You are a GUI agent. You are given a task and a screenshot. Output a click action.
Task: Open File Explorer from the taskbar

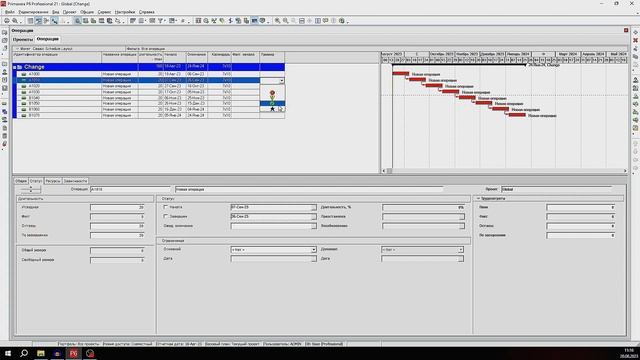[x=40, y=353]
